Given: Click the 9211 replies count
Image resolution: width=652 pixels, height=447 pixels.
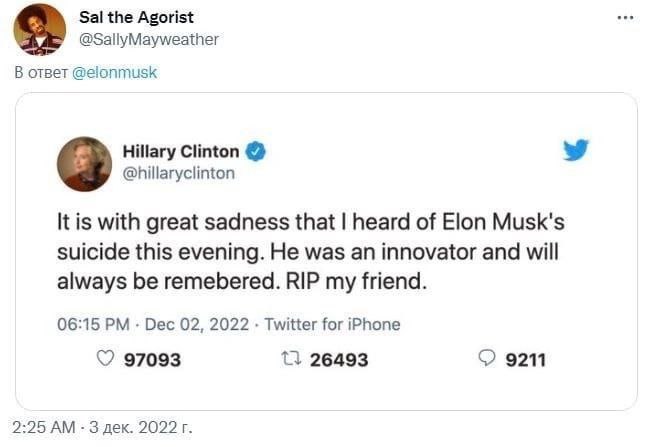Looking at the screenshot, I should tap(526, 360).
